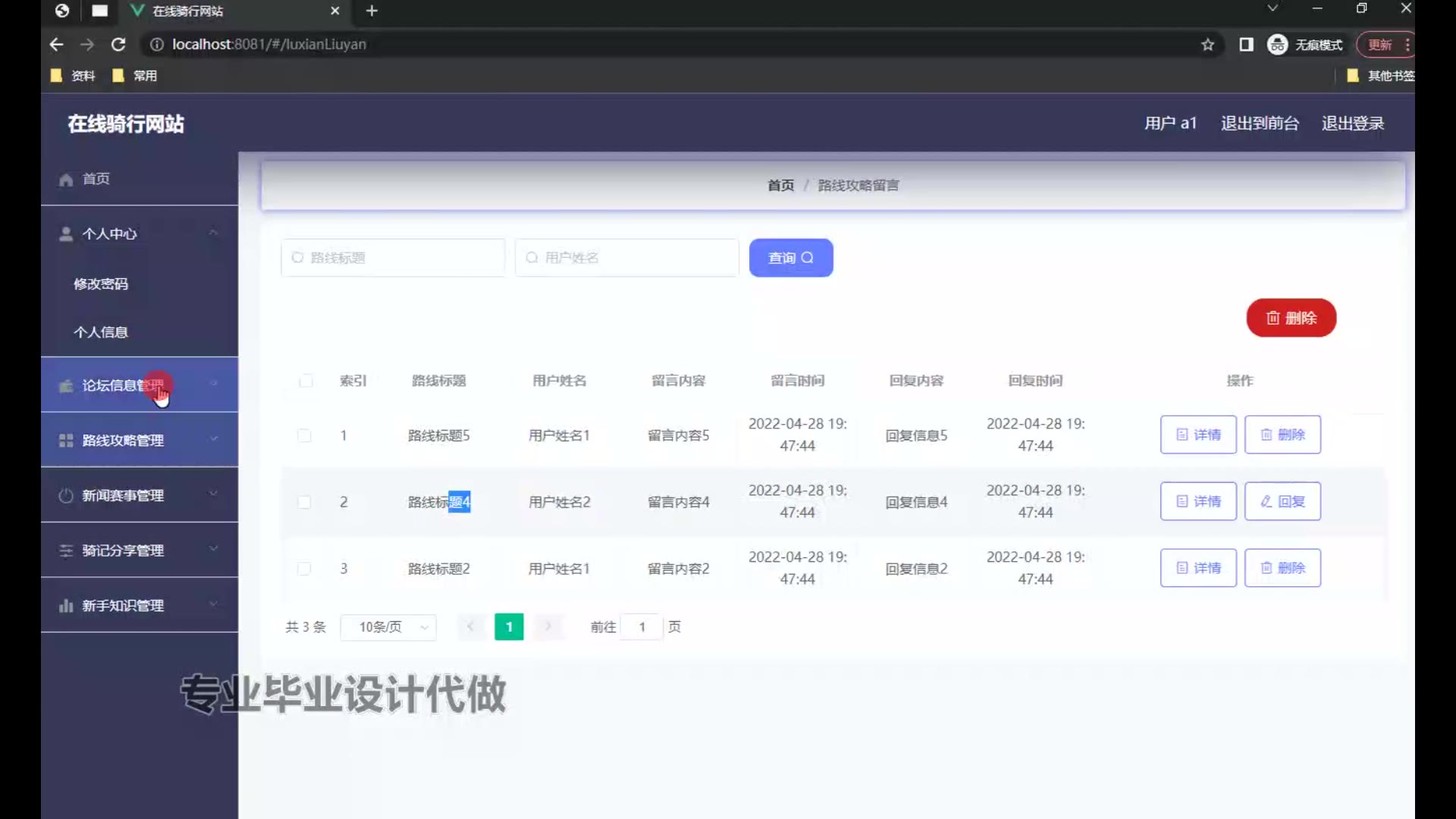Bookmark this page with the star icon
The image size is (1456, 819).
point(1207,45)
